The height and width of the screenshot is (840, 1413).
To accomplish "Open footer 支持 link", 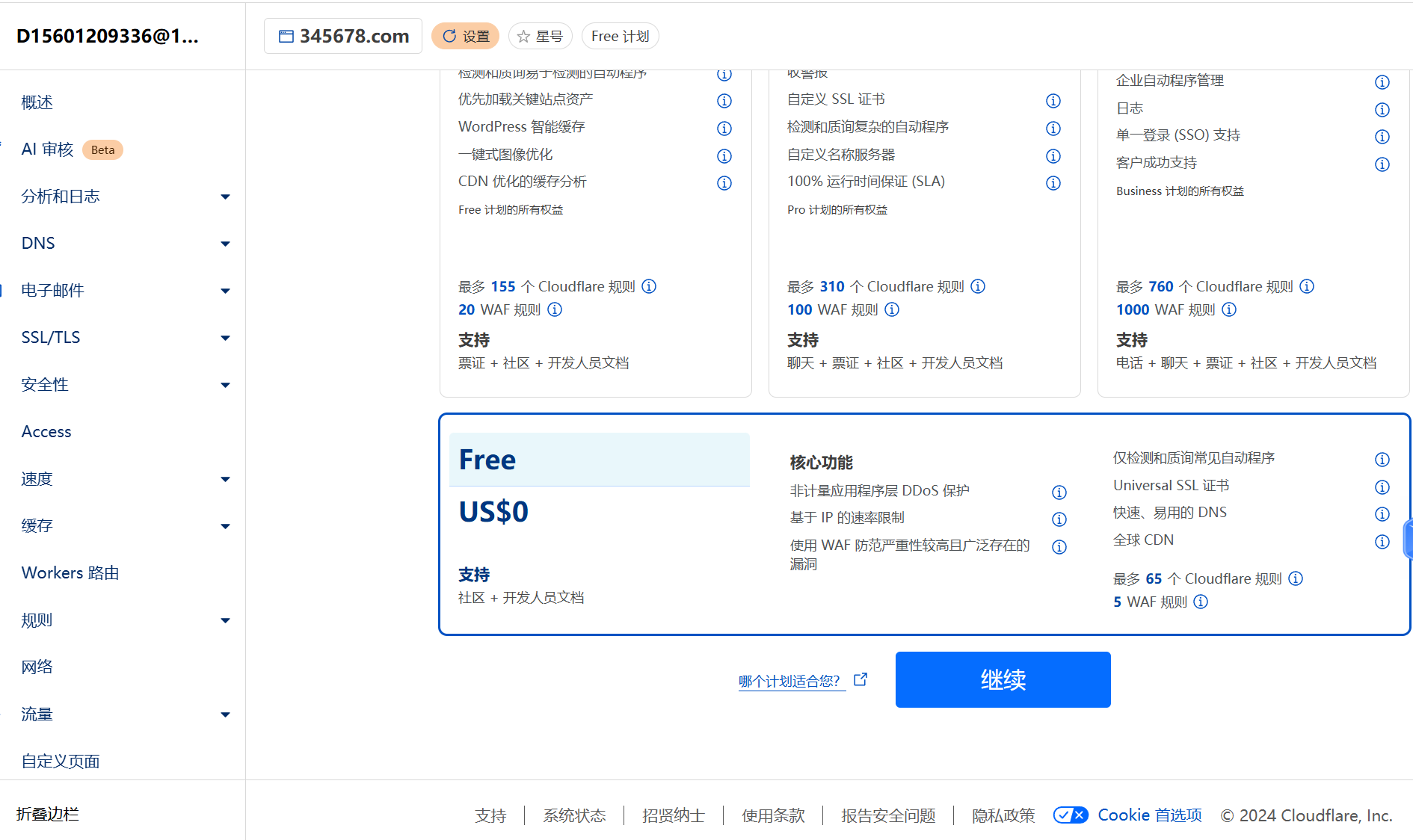I will [490, 815].
